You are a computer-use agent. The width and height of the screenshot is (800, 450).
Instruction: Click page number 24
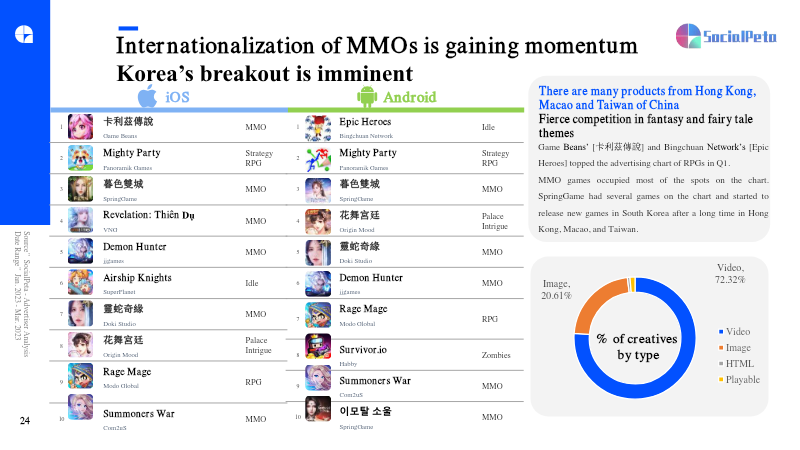point(25,421)
